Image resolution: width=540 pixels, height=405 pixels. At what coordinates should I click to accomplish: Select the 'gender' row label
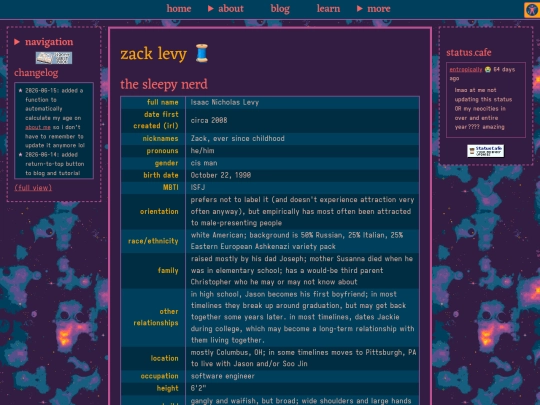coord(167,163)
